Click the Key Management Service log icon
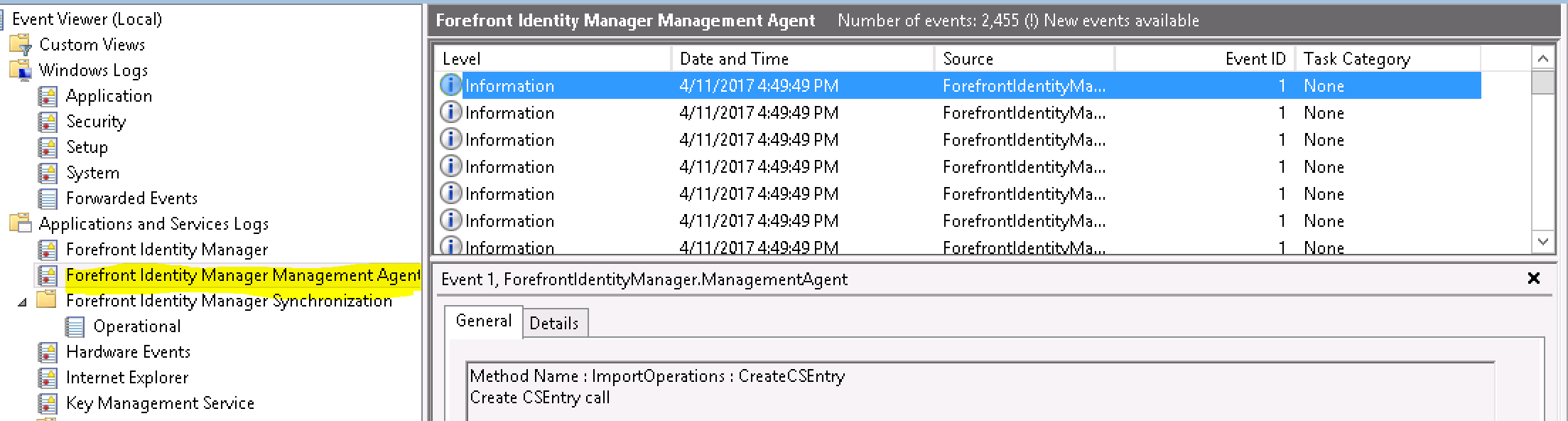Viewport: 1568px width, 421px height. pyautogui.click(x=48, y=403)
